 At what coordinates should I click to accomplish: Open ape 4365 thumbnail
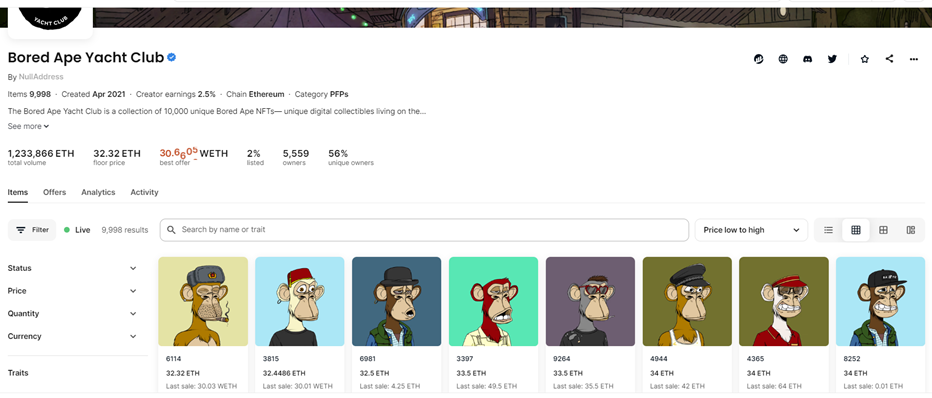[784, 301]
